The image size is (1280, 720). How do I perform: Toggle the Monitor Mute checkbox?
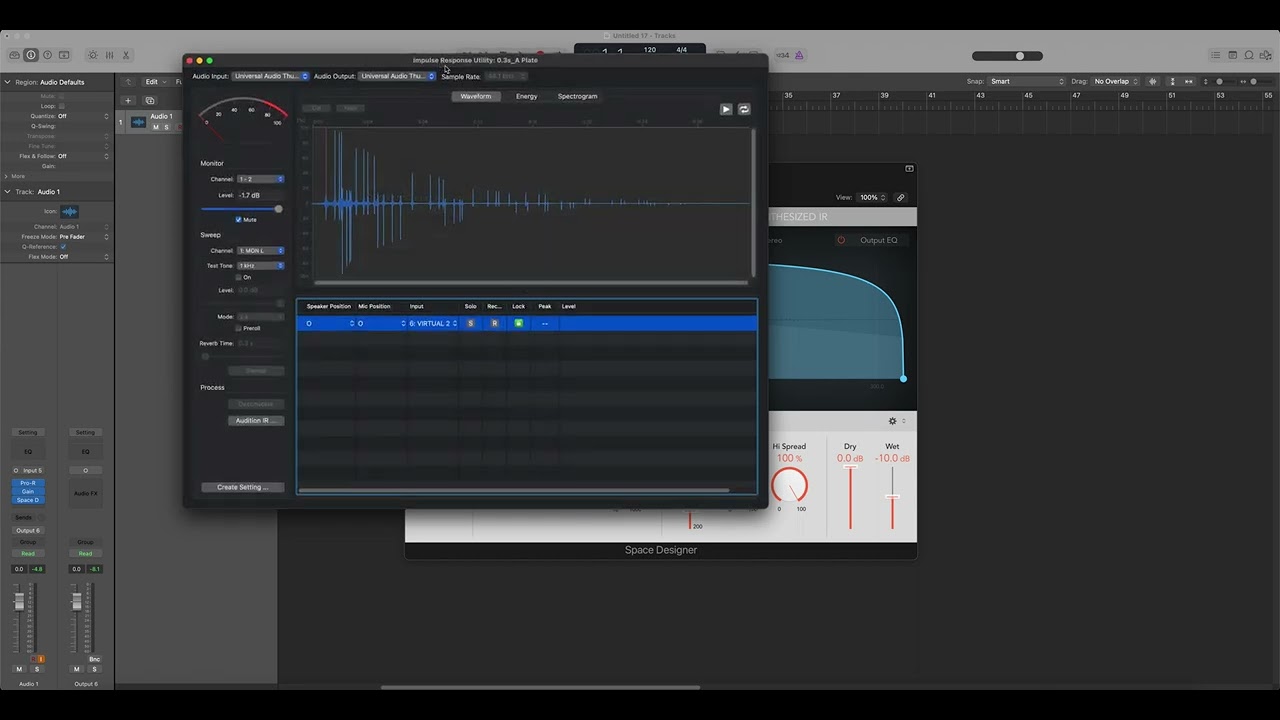(238, 219)
